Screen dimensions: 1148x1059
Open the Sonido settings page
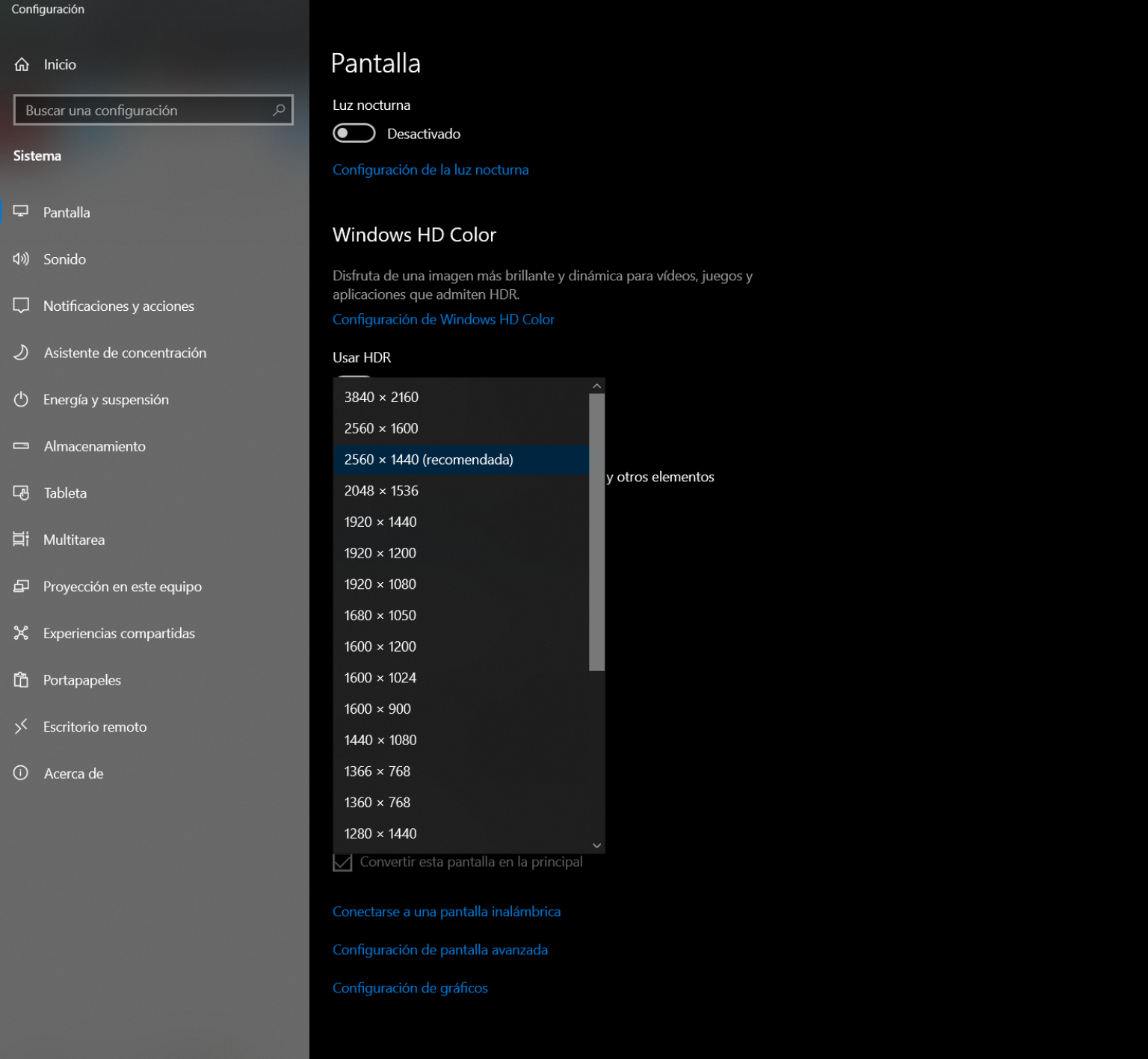pyautogui.click(x=155, y=259)
